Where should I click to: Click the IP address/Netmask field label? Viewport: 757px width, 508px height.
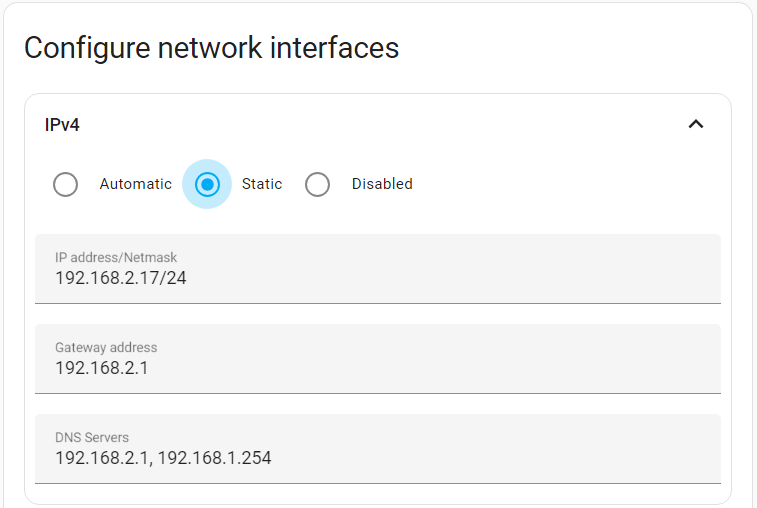point(116,258)
